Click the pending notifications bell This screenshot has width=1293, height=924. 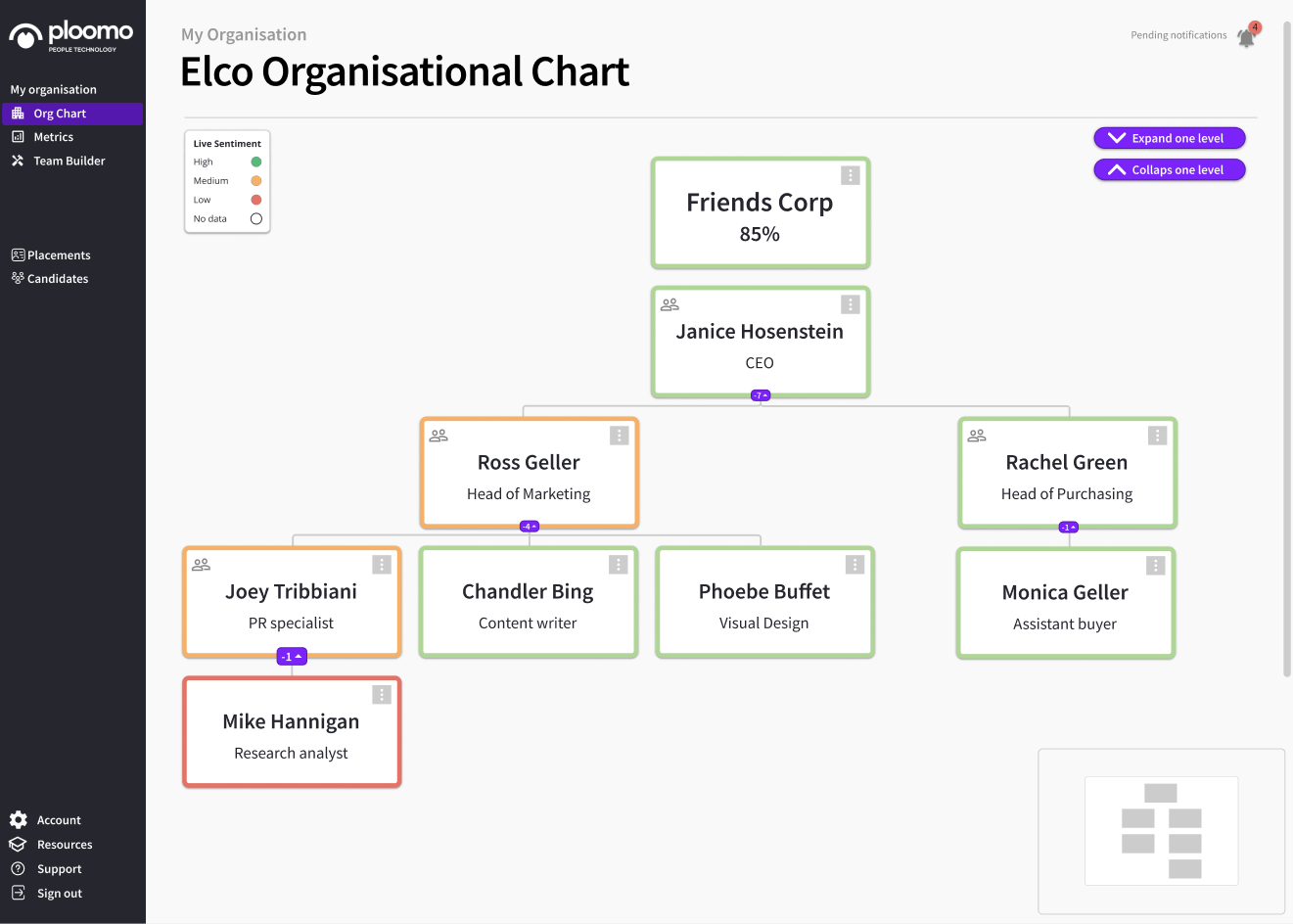[x=1245, y=35]
